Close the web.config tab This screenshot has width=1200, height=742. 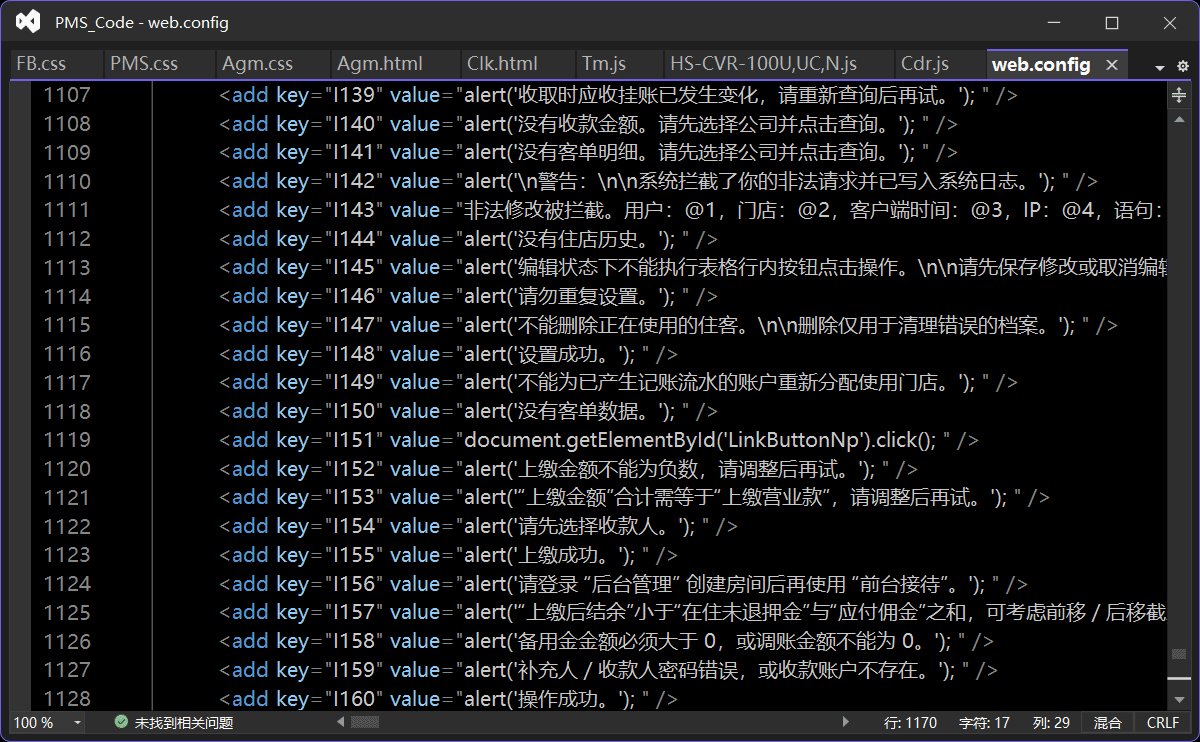tap(1111, 64)
